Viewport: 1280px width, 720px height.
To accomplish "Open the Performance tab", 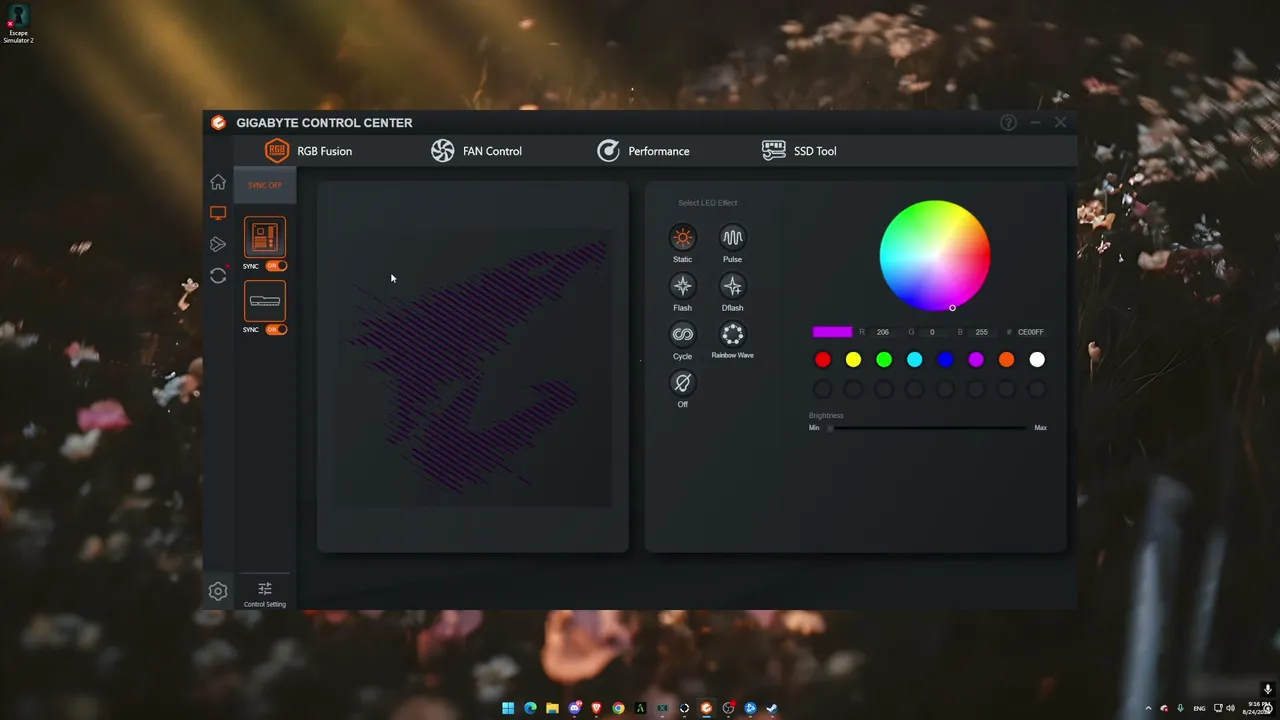I will coord(643,151).
